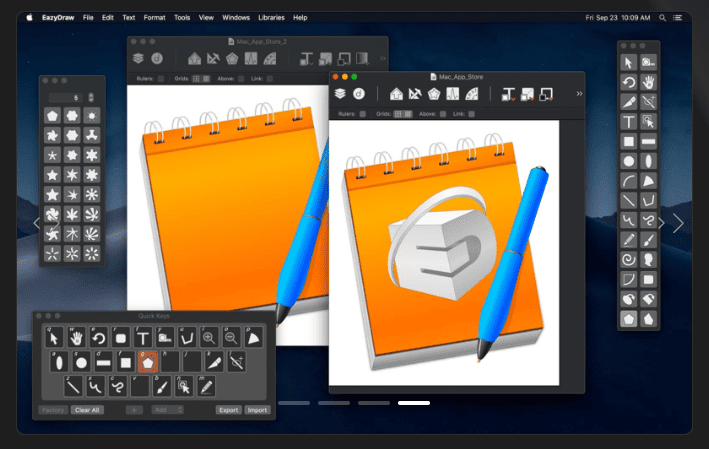Click the Clear All button in Quick Keys

[x=87, y=410]
